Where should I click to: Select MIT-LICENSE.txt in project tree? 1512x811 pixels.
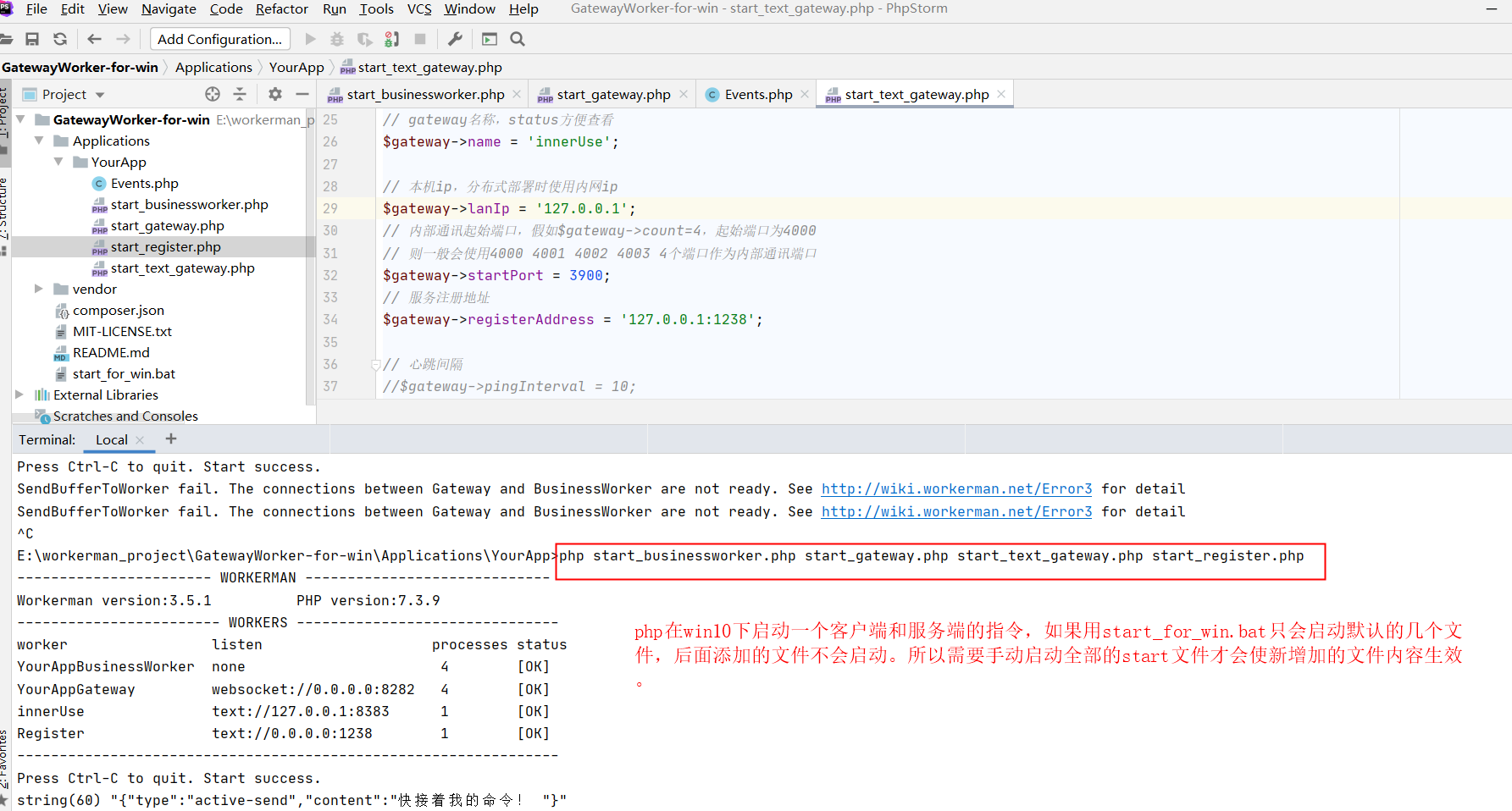point(122,331)
